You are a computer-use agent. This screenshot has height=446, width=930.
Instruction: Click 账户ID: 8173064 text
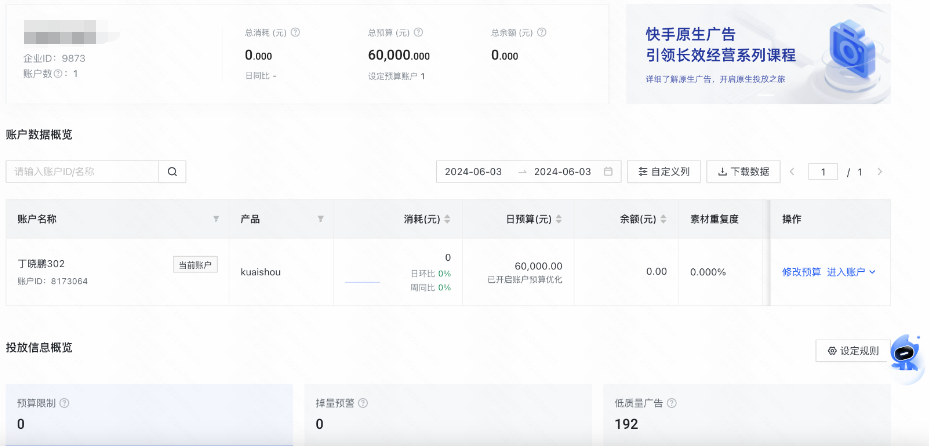click(x=53, y=281)
